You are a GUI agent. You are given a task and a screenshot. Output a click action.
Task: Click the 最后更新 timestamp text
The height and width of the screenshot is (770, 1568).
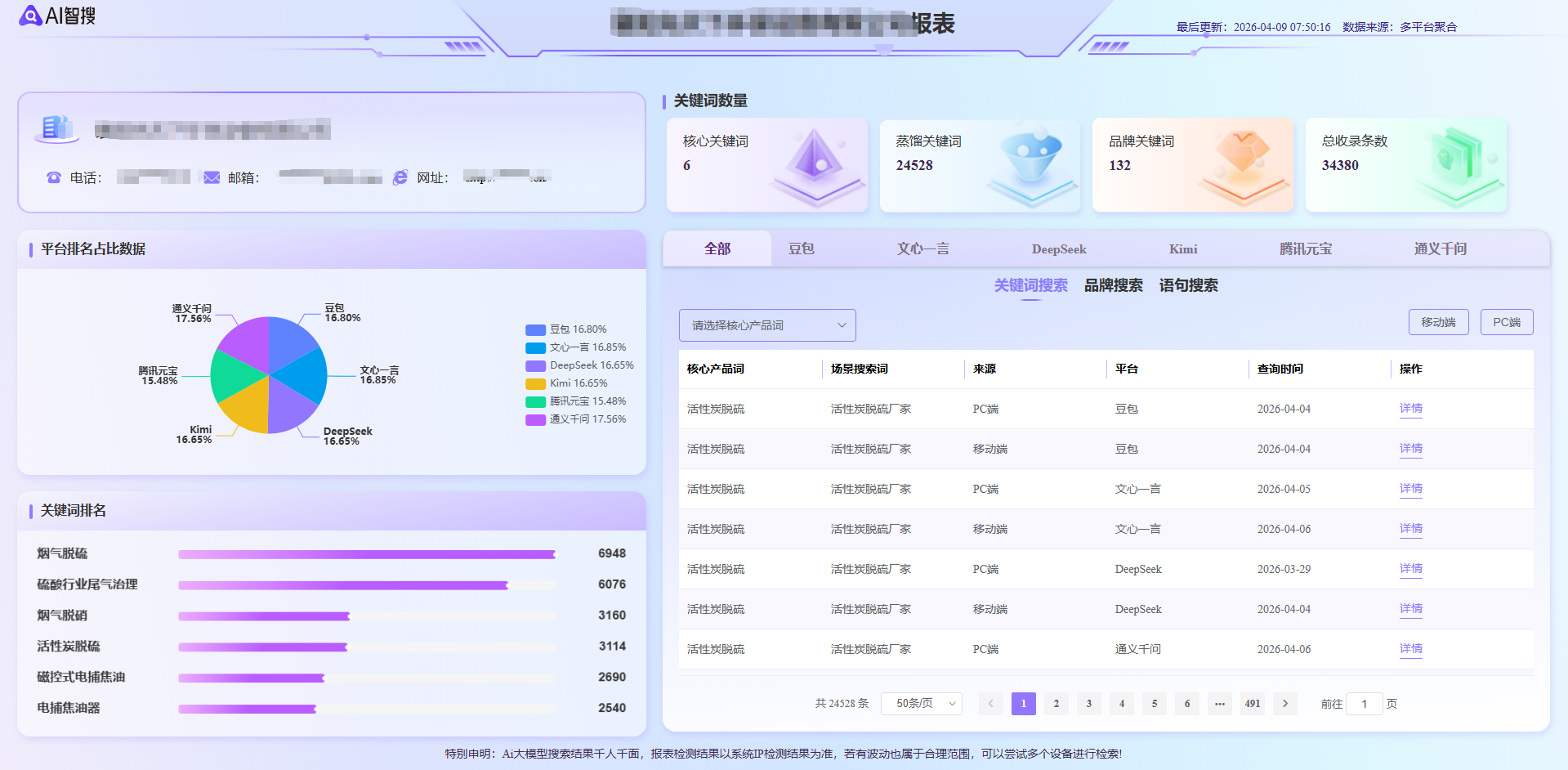click(1253, 27)
